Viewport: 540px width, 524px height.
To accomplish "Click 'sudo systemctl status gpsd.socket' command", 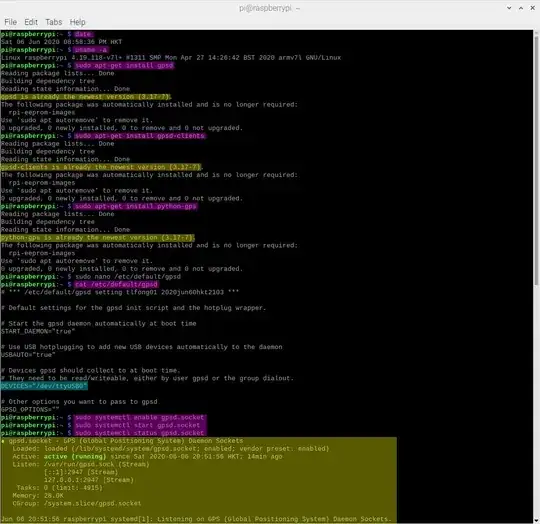I will coord(140,433).
